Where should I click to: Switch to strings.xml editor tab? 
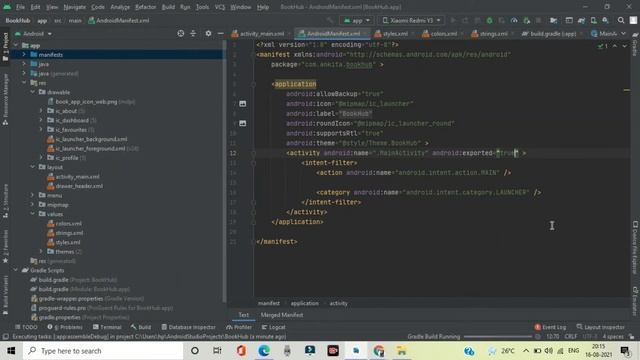click(490, 33)
